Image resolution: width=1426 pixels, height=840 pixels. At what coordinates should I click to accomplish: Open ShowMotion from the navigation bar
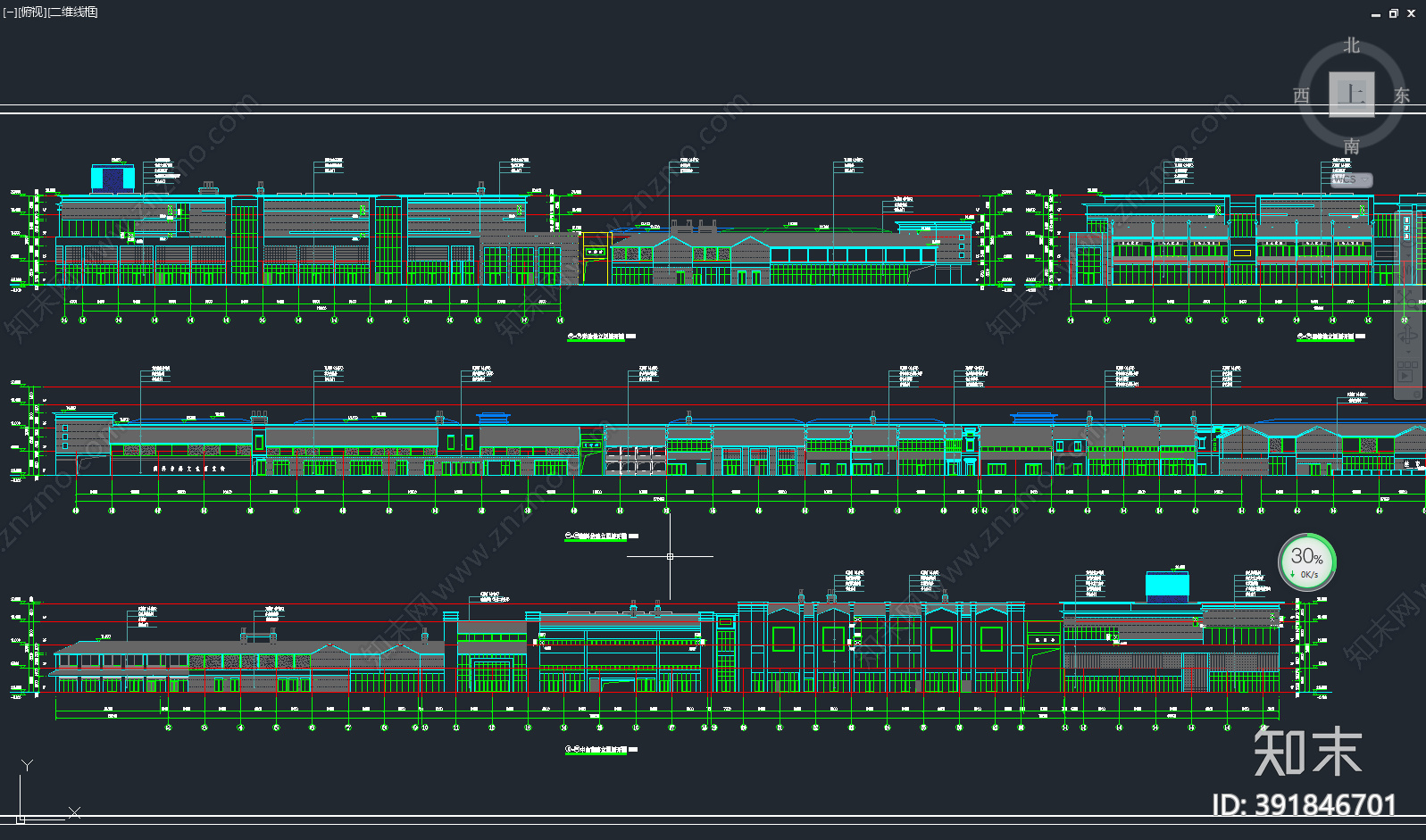[x=1407, y=370]
